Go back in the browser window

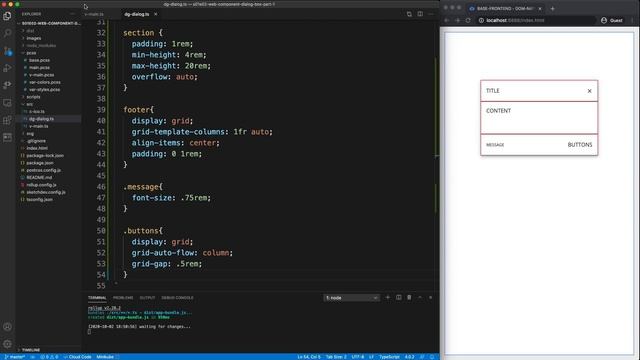pos(447,20)
